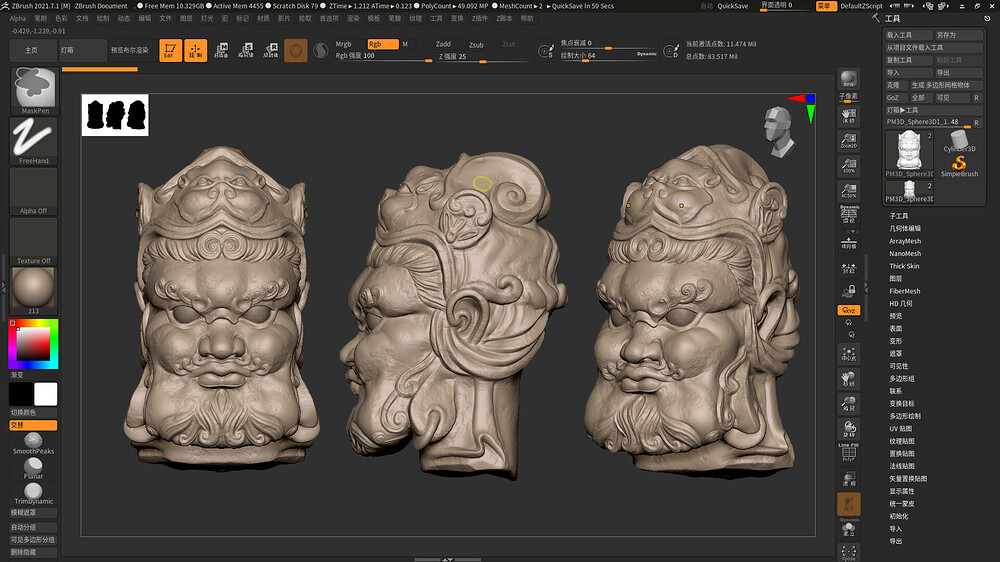The width and height of the screenshot is (1000, 562).
Task: Open the Alpha menu
Action: click(x=18, y=18)
